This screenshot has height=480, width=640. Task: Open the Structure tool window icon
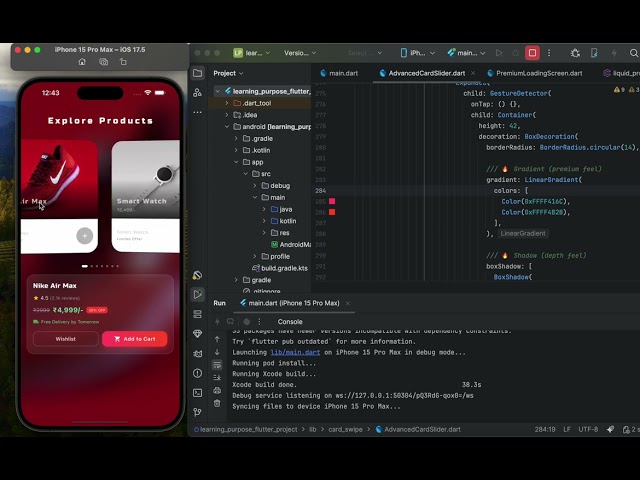pos(198,93)
